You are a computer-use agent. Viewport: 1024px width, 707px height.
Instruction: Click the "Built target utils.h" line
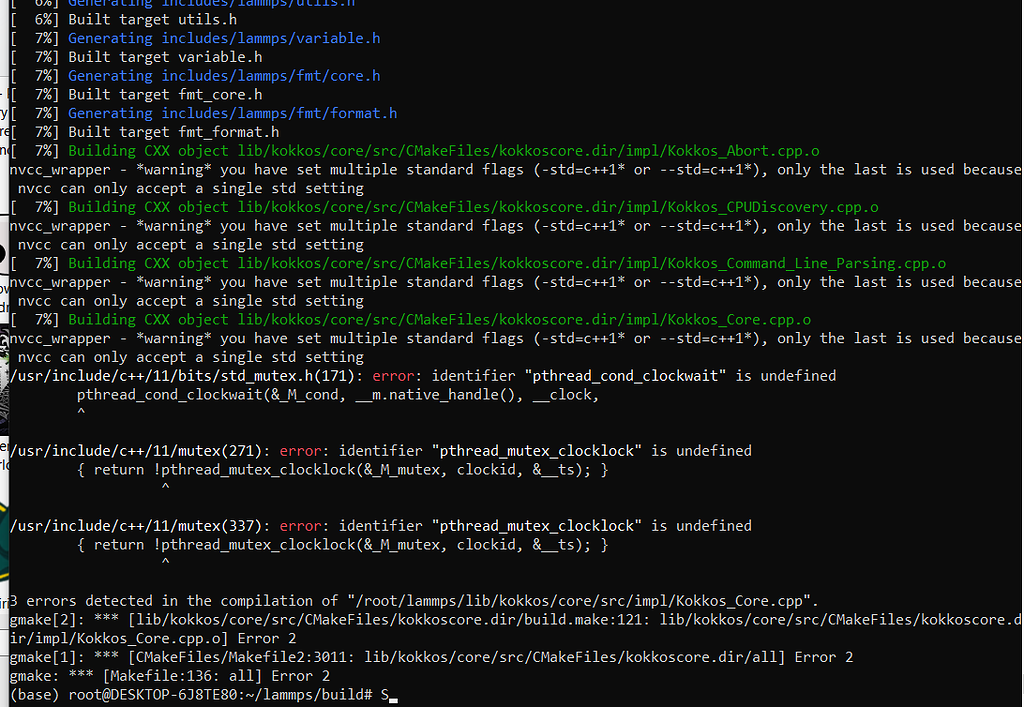(x=166, y=20)
